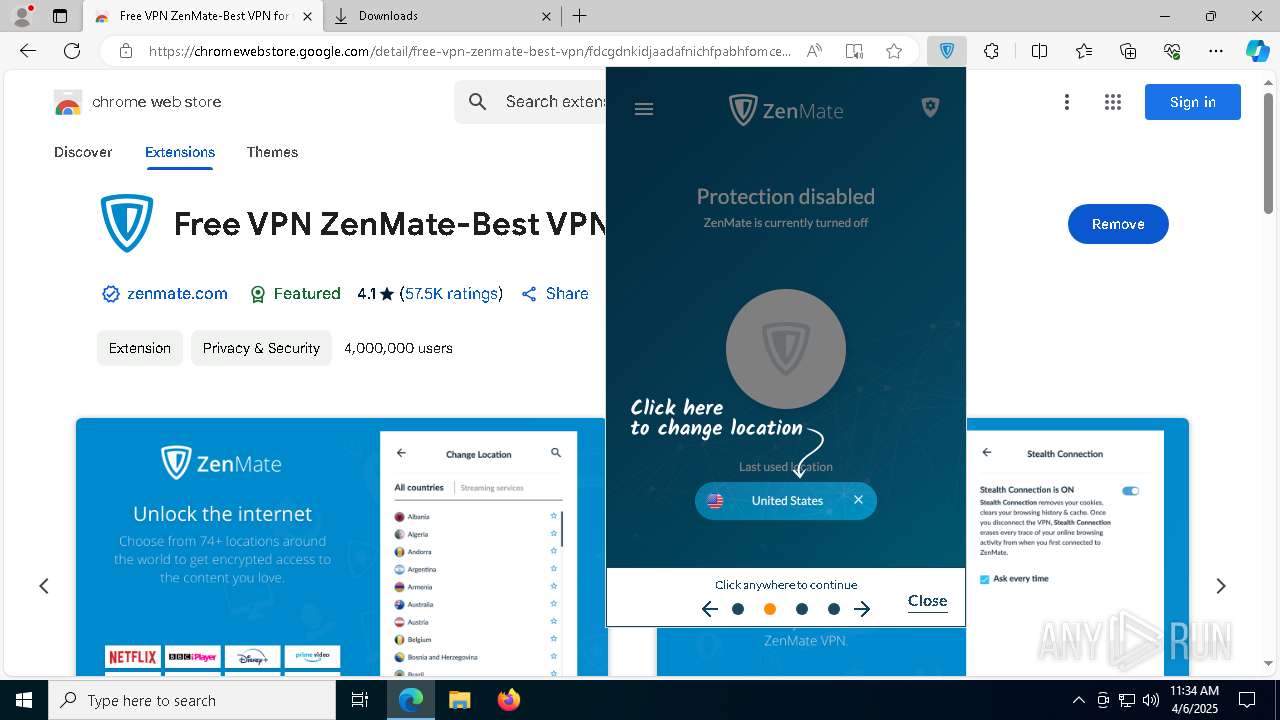Click Share link
The image size is (1280, 720).
click(555, 294)
